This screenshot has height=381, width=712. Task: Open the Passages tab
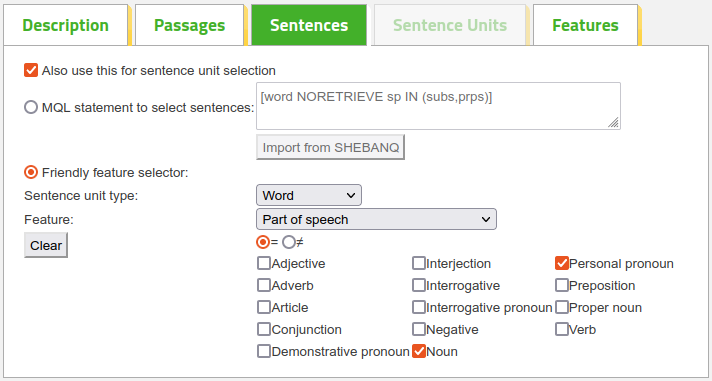(189, 25)
